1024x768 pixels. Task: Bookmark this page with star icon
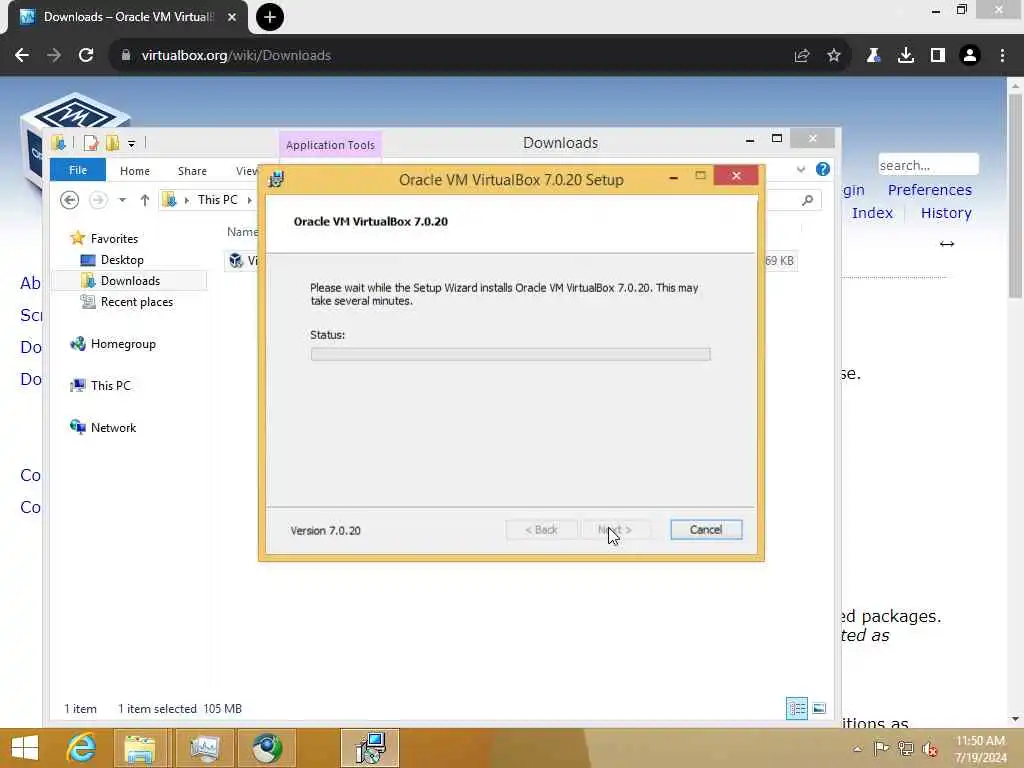click(x=834, y=56)
